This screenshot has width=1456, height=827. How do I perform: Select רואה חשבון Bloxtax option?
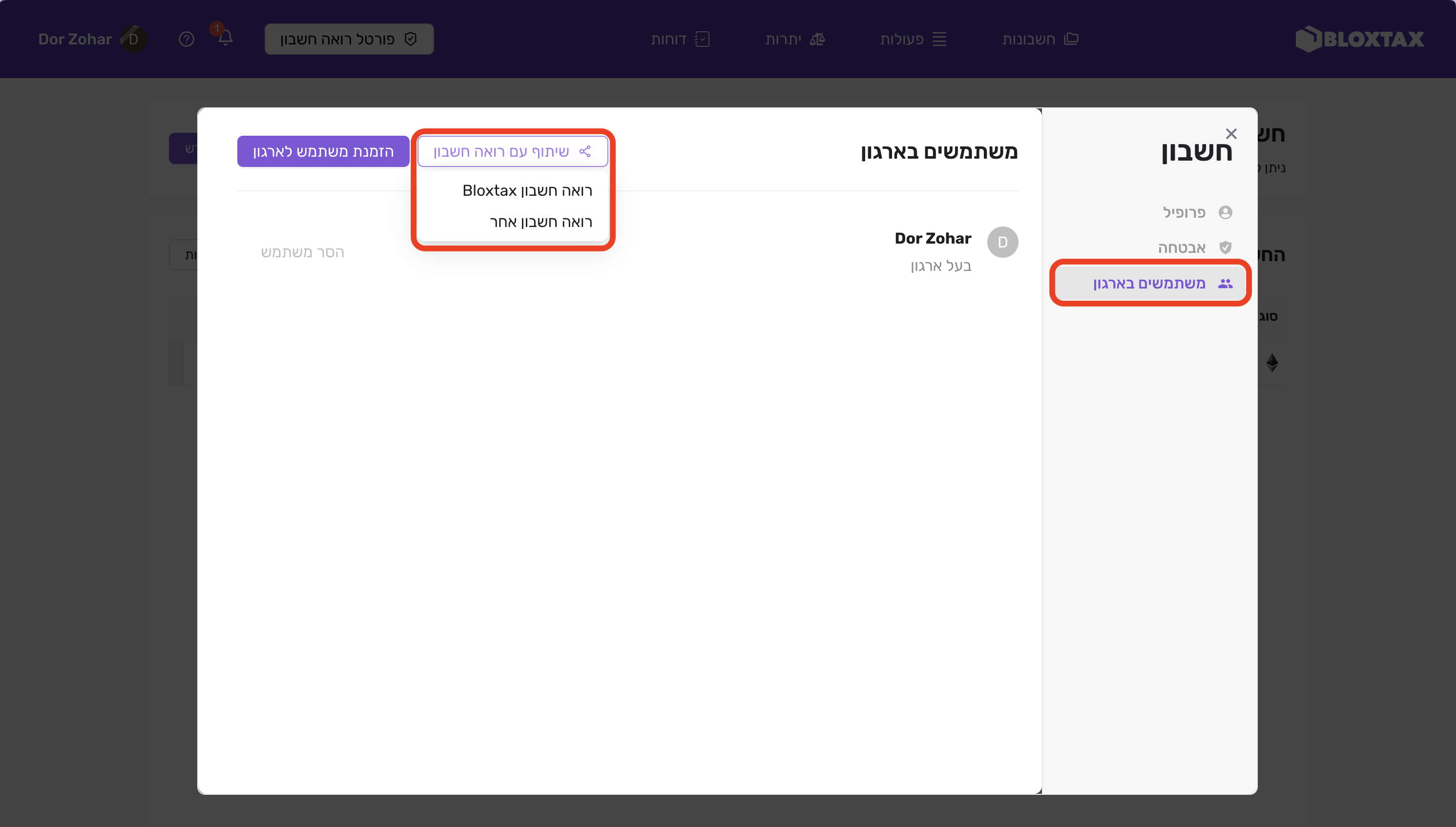tap(527, 190)
